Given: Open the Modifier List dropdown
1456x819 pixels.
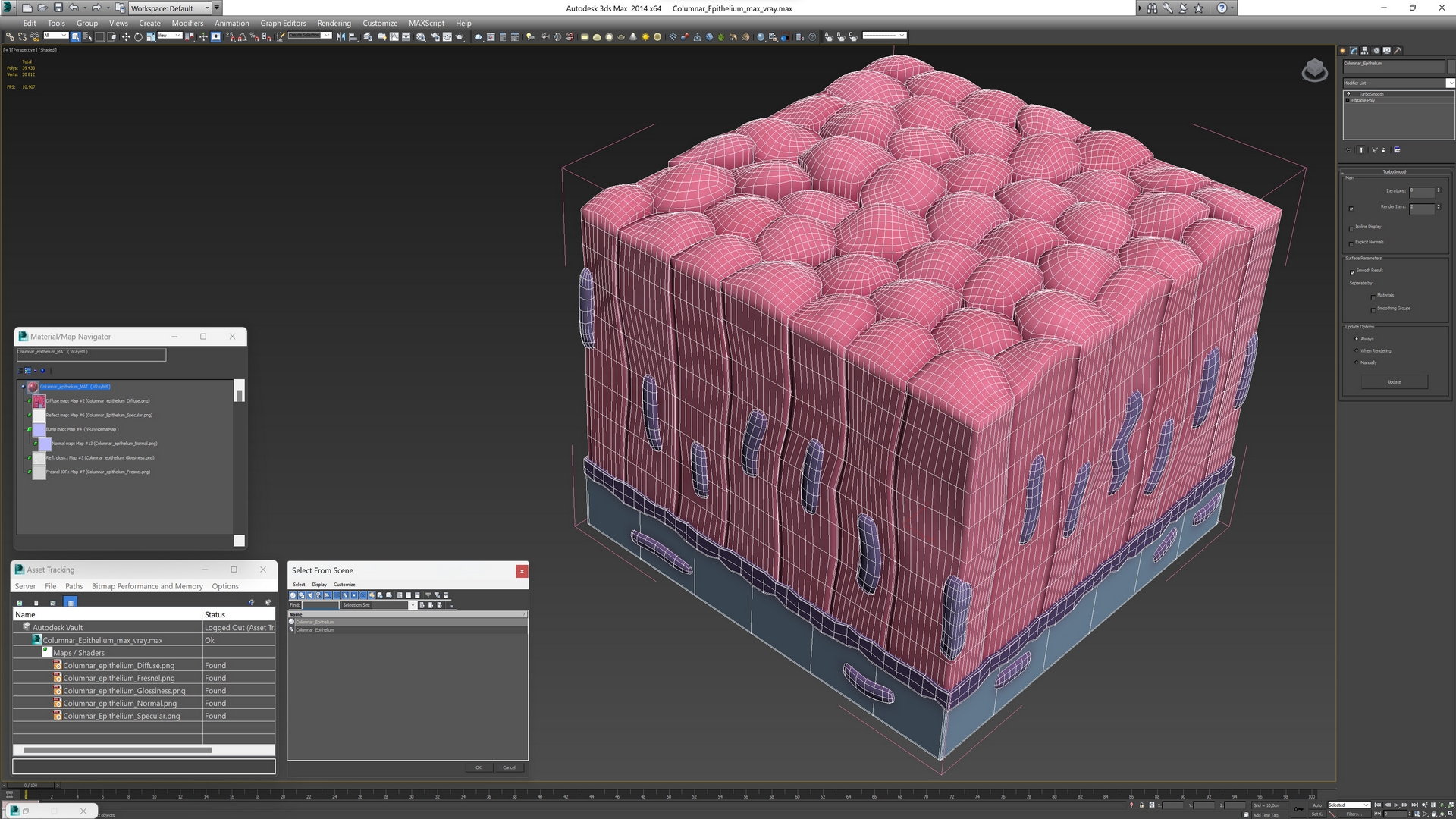Looking at the screenshot, I should [1450, 83].
